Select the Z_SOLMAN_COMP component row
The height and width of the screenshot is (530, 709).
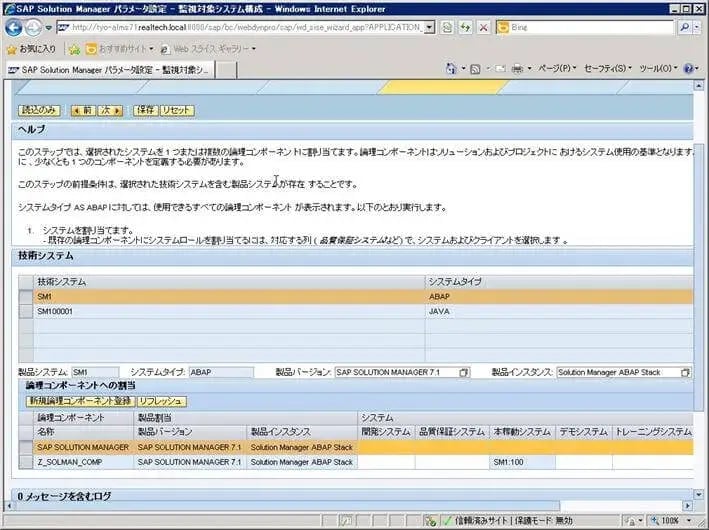(x=356, y=462)
